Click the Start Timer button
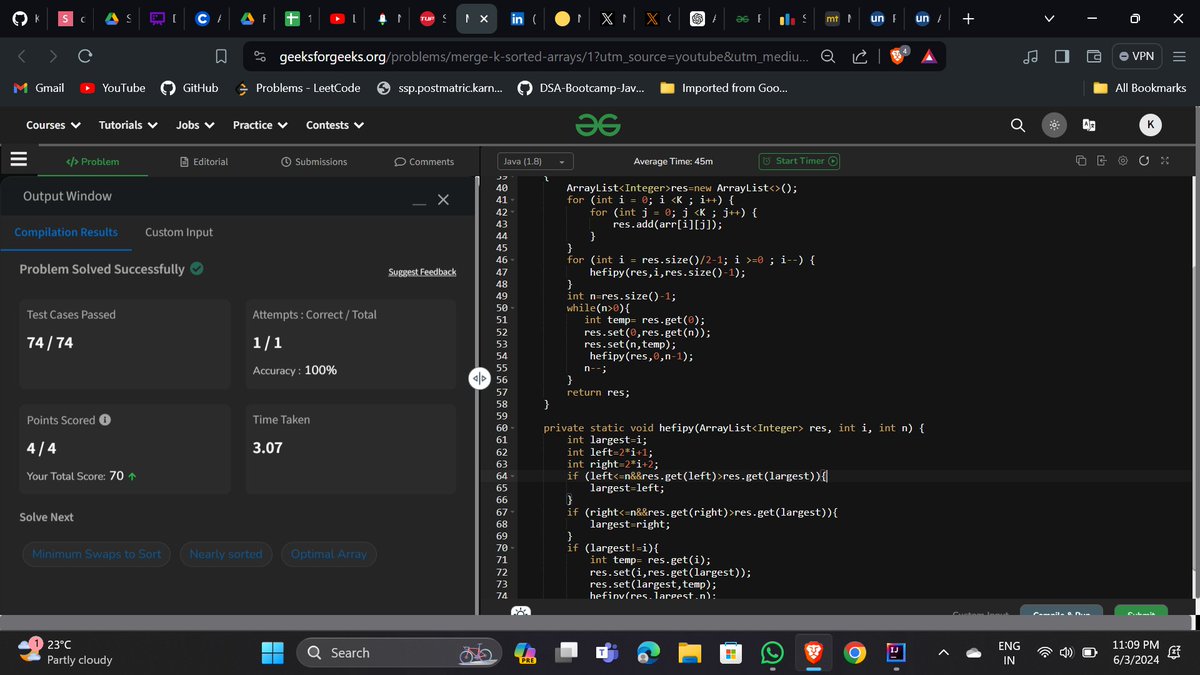The width and height of the screenshot is (1200, 675). coord(799,161)
